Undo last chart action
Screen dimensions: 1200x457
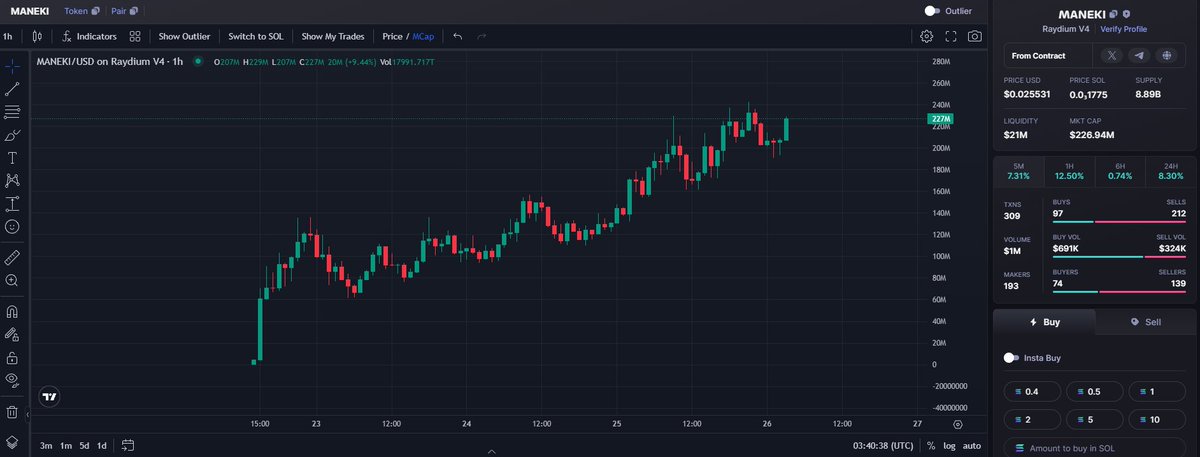pyautogui.click(x=458, y=36)
